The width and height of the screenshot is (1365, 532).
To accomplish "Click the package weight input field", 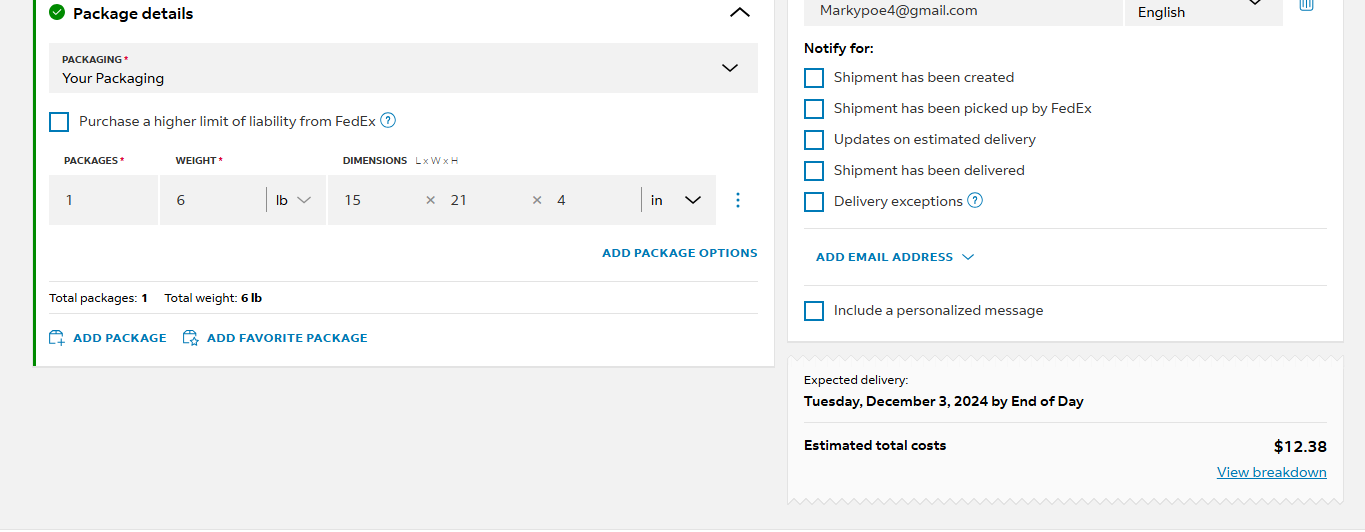I will click(x=212, y=200).
